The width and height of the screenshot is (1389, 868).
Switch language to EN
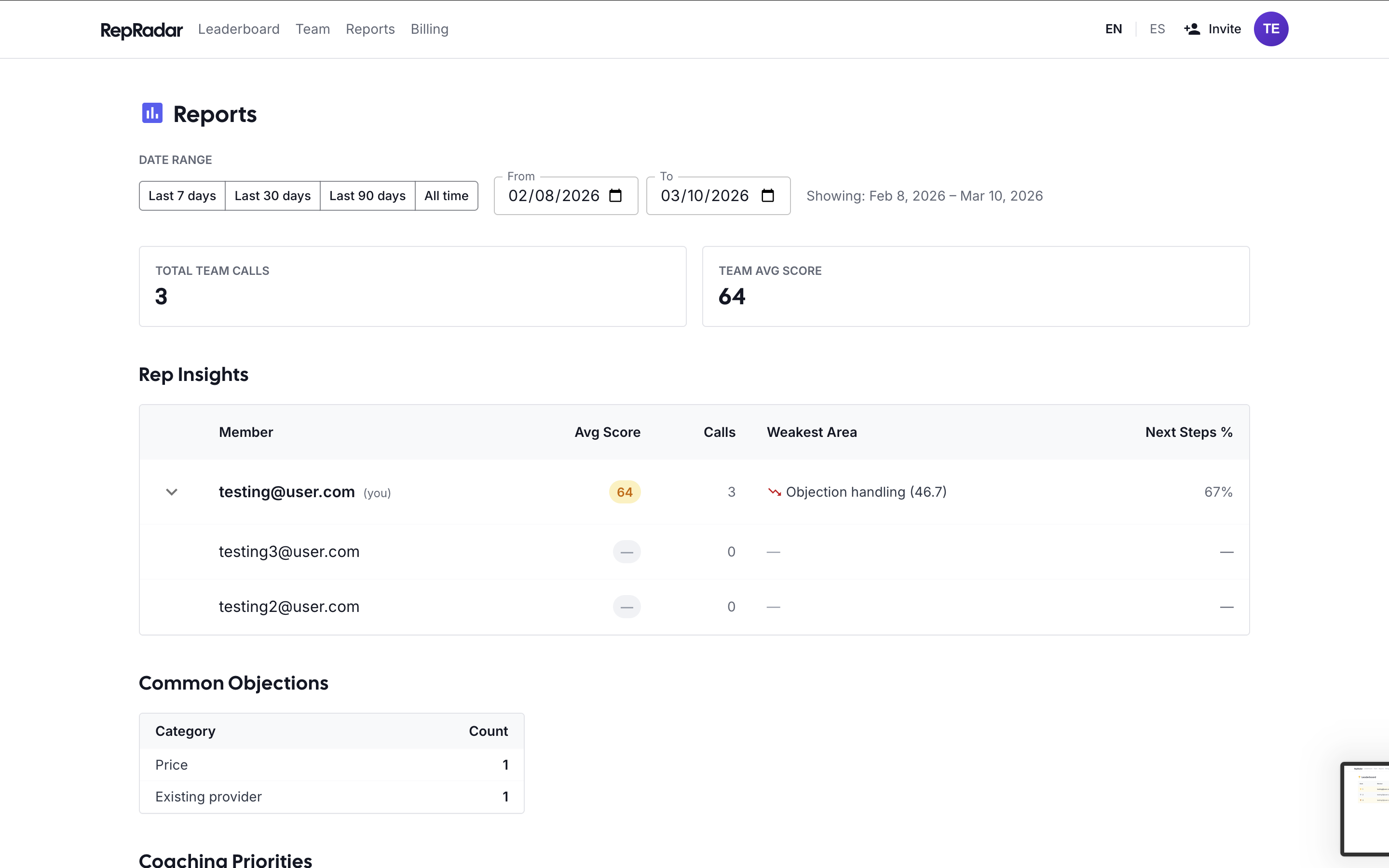[1114, 29]
